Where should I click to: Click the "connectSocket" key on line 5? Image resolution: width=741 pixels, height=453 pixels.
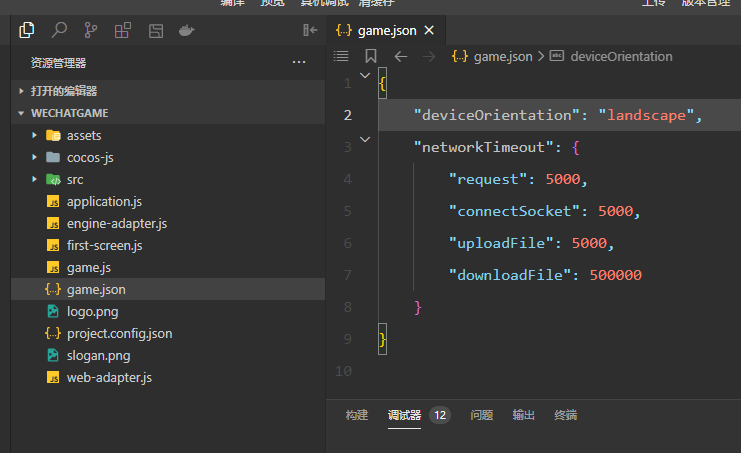514,211
